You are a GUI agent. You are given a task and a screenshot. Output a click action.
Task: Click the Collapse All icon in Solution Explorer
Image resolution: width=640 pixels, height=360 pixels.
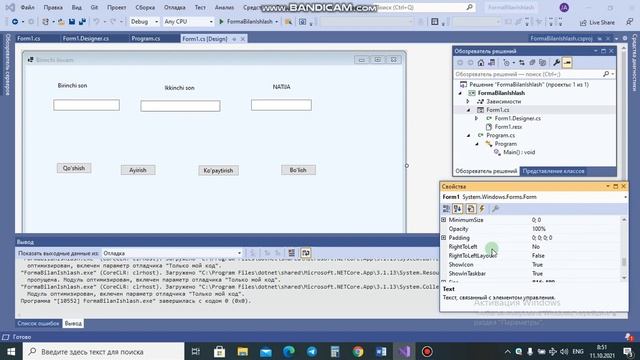coord(532,63)
